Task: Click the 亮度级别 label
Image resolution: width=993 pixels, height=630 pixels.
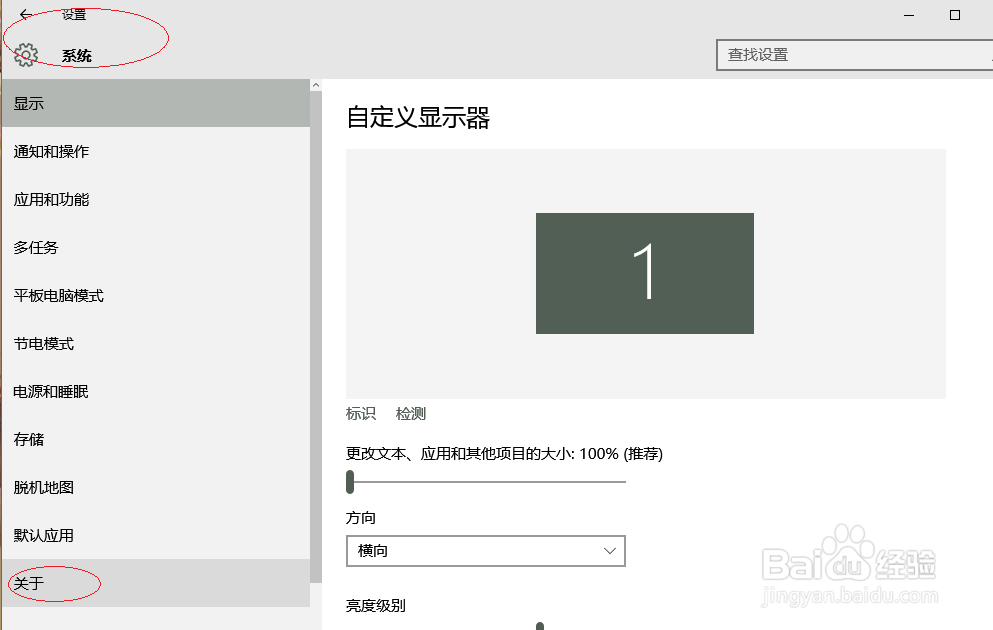Action: [376, 606]
